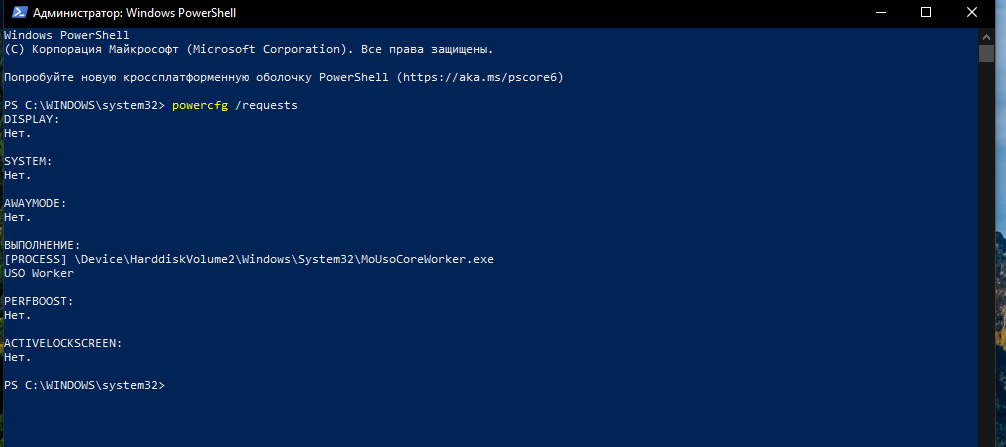Click the AWAYMODE: heading line

(x=35, y=203)
